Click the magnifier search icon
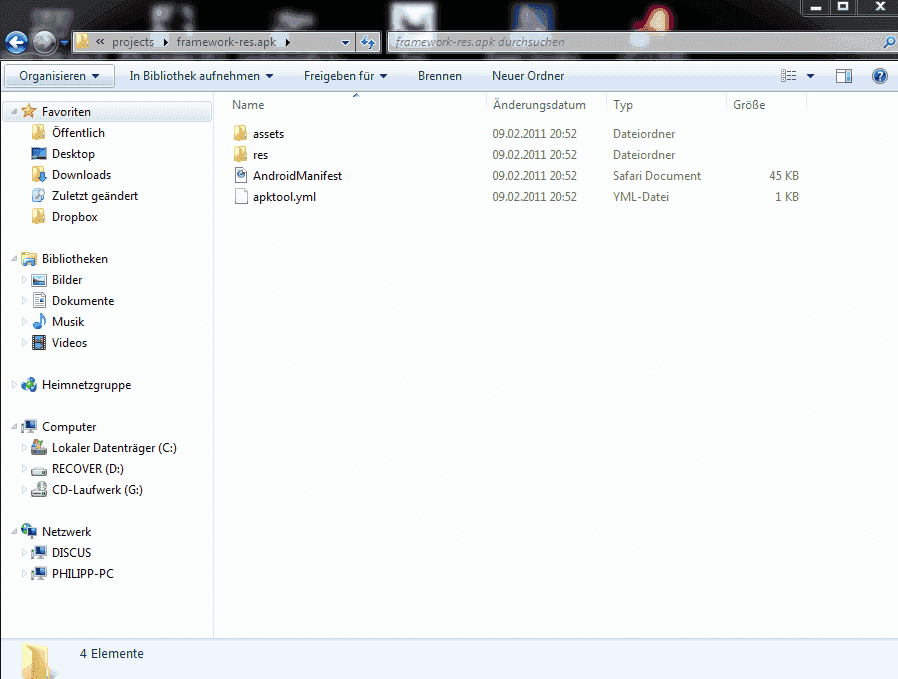This screenshot has width=898, height=679. pyautogui.click(x=889, y=42)
